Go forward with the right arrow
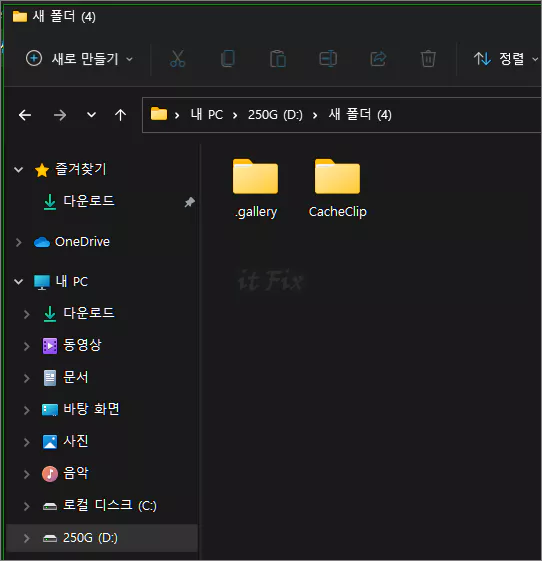Viewport: 542px width, 561px height. (60, 115)
